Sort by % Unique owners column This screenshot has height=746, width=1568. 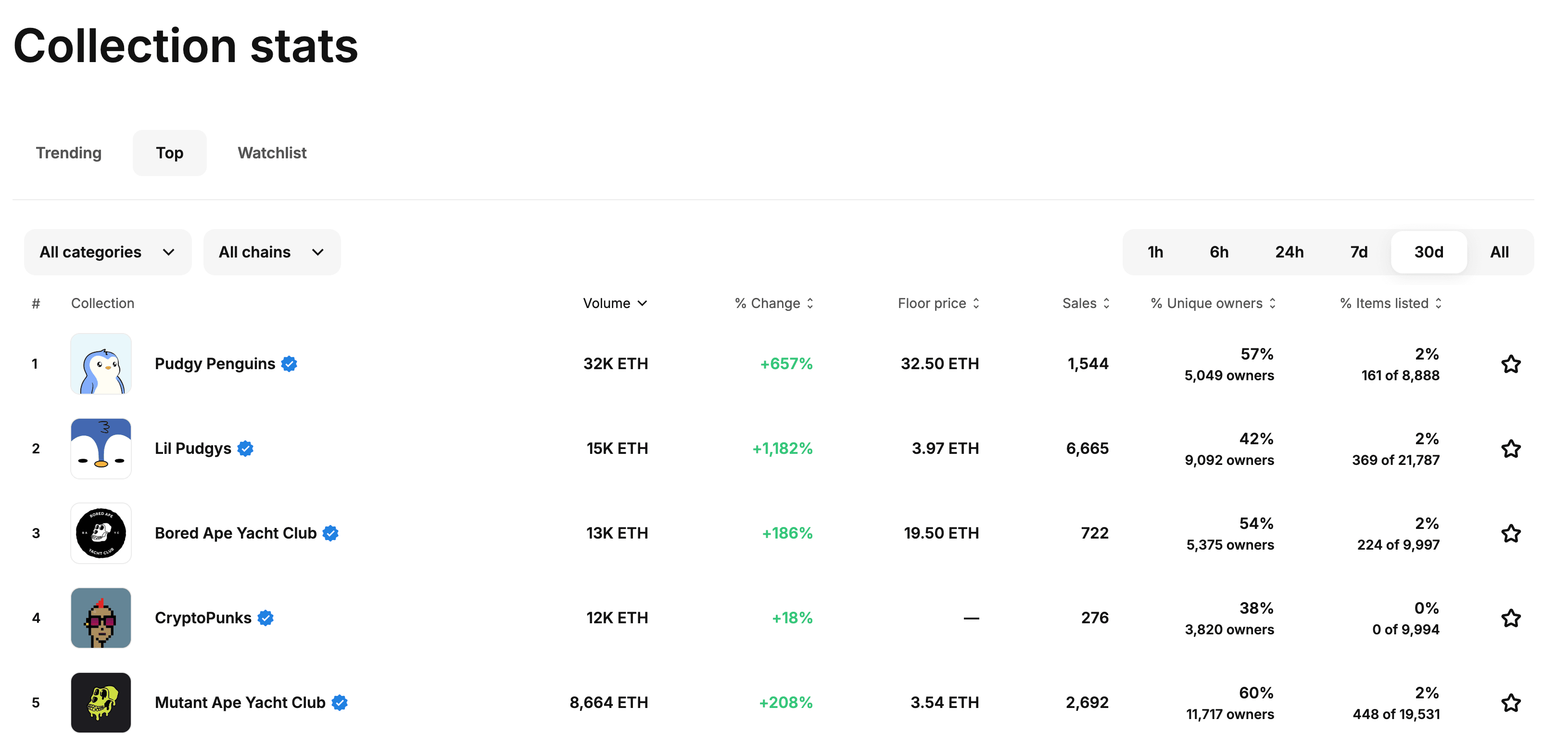pyautogui.click(x=1213, y=303)
